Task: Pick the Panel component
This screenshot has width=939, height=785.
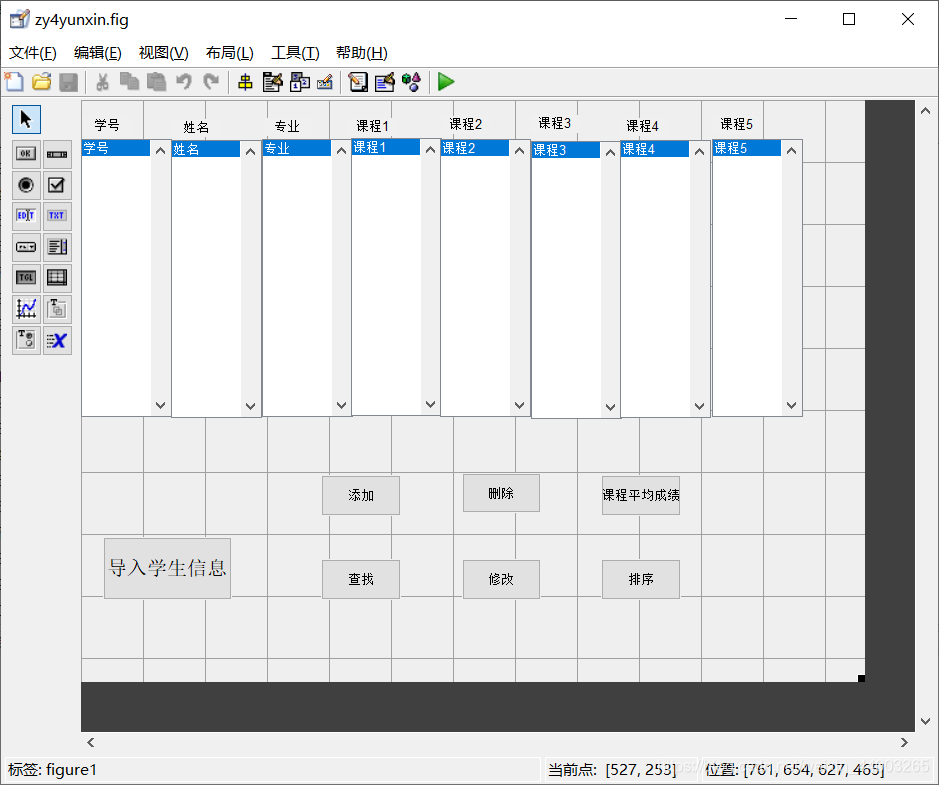Action: tap(57, 309)
